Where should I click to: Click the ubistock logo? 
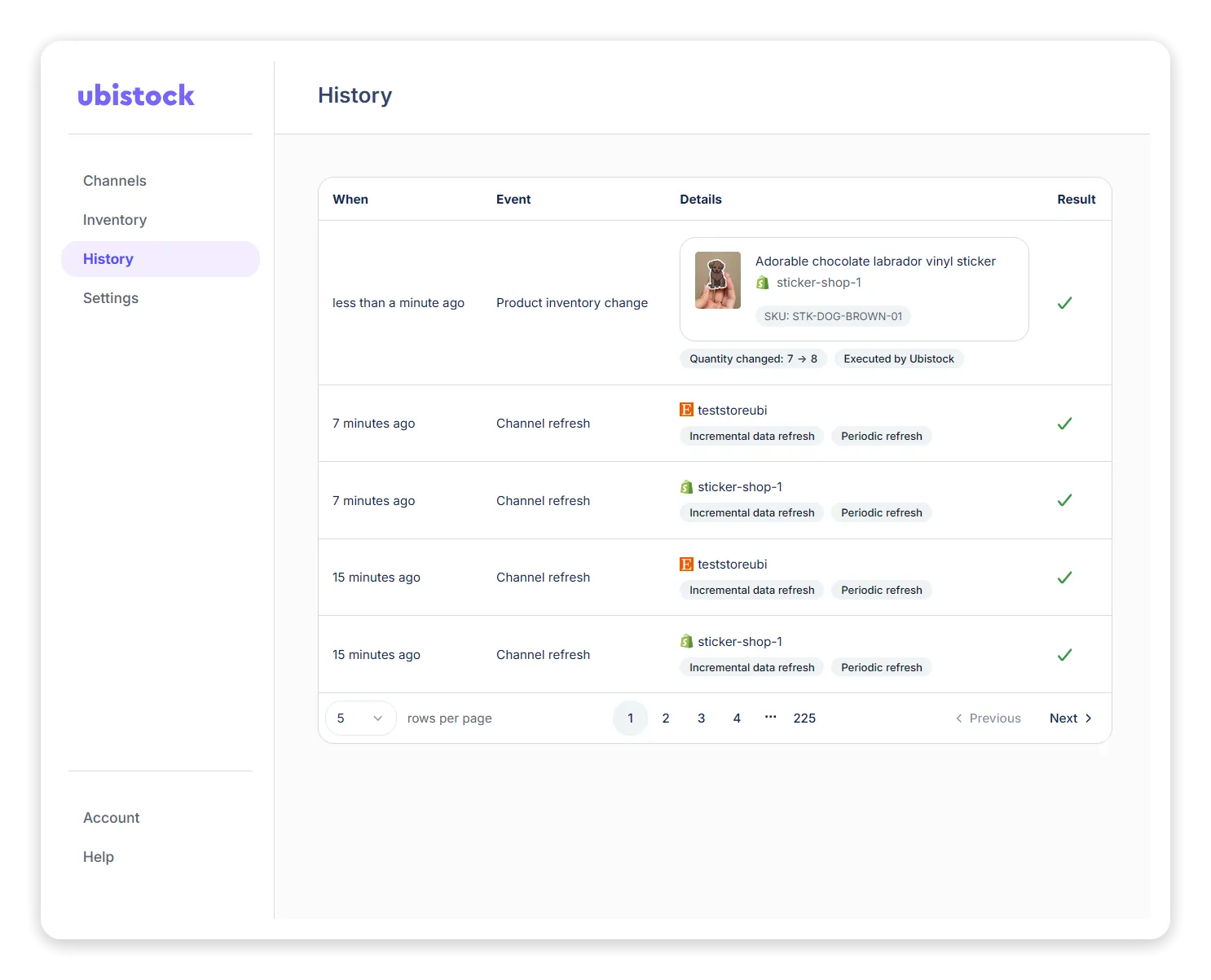[136, 95]
